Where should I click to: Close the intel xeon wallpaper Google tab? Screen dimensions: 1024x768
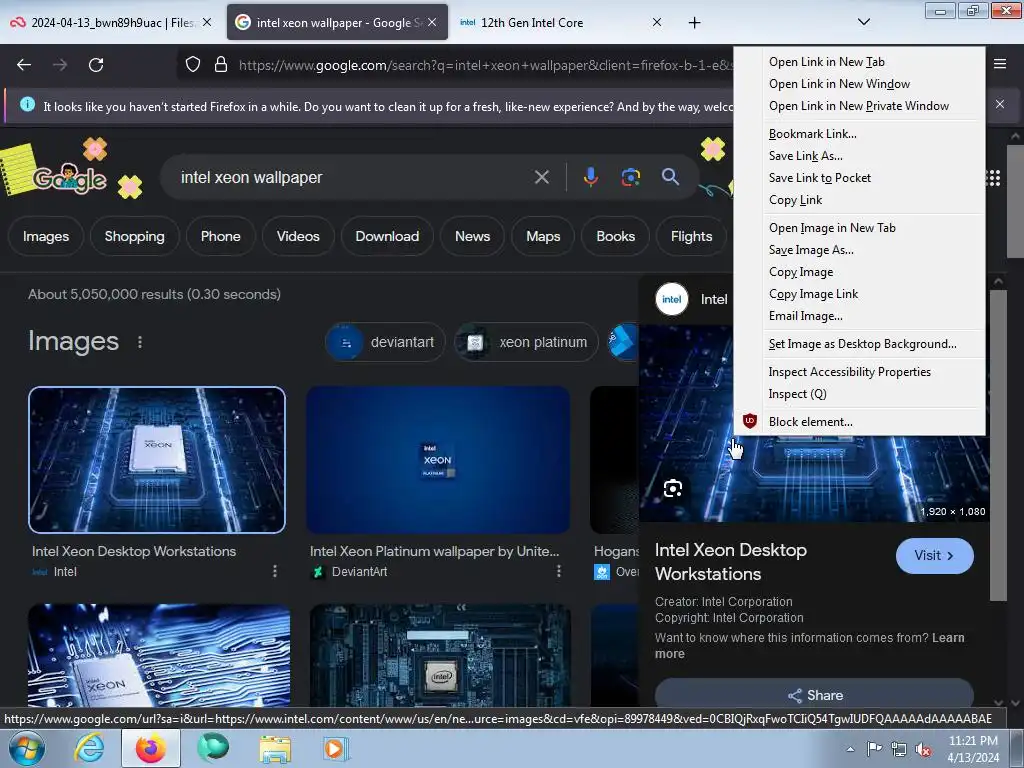coord(432,22)
